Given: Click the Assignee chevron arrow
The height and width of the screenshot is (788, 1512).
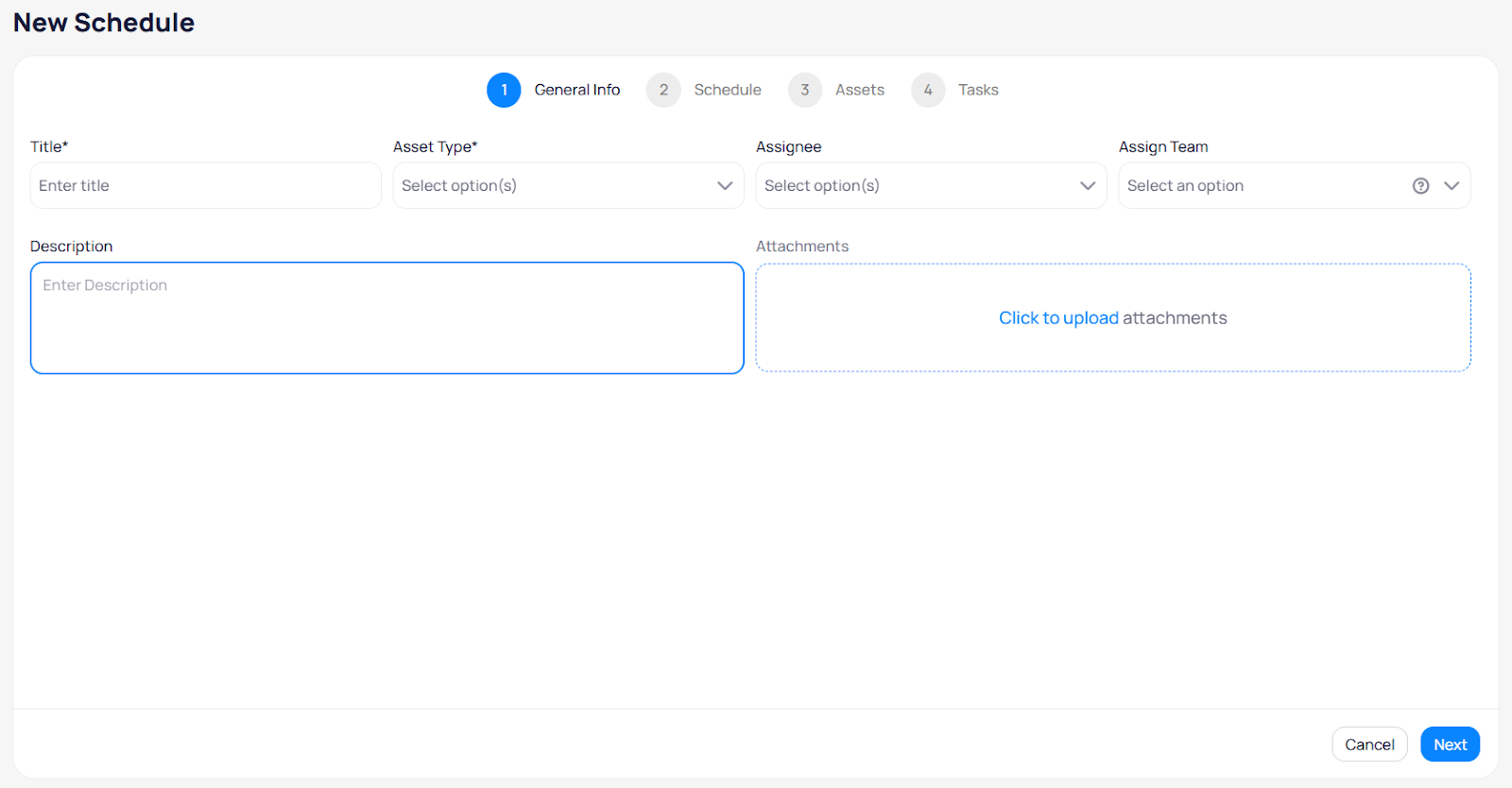Looking at the screenshot, I should 1088,186.
